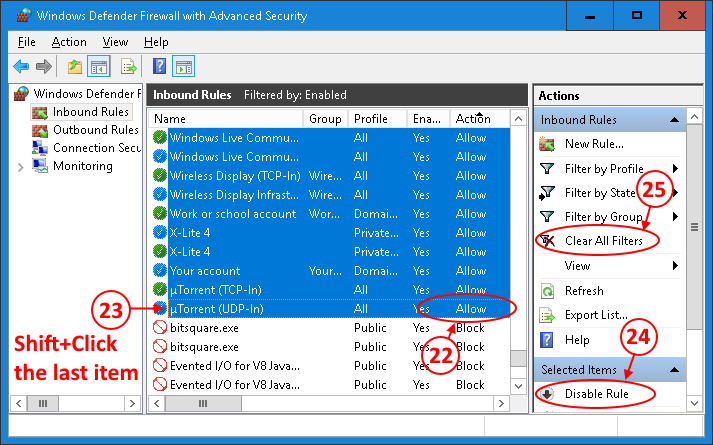Click Disable Rule under Selected Items
This screenshot has width=713, height=445.
[x=597, y=394]
